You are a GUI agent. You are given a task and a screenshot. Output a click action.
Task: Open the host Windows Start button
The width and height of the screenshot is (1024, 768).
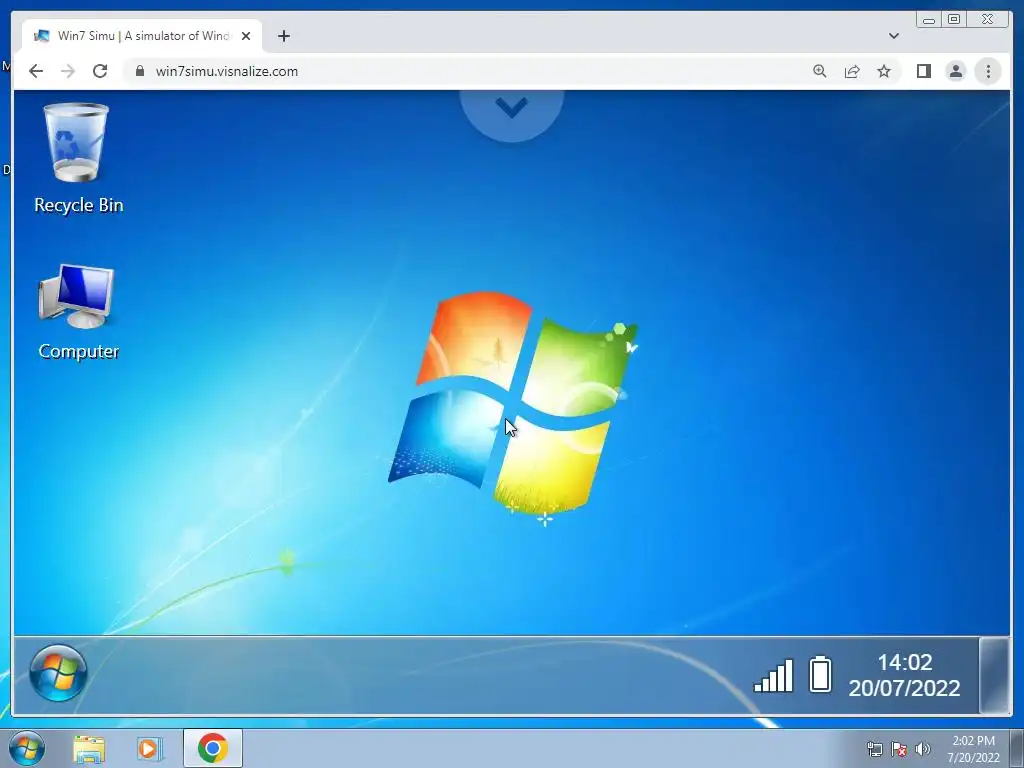coord(27,748)
